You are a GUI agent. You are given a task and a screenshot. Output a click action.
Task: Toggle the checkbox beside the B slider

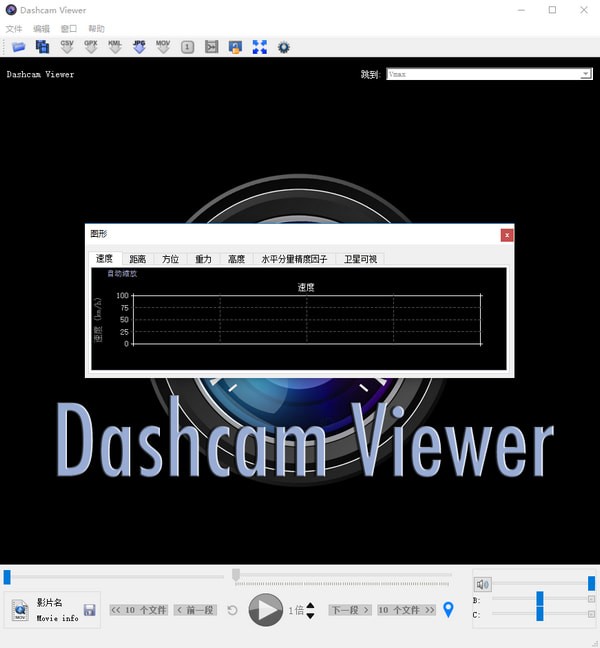tap(591, 600)
